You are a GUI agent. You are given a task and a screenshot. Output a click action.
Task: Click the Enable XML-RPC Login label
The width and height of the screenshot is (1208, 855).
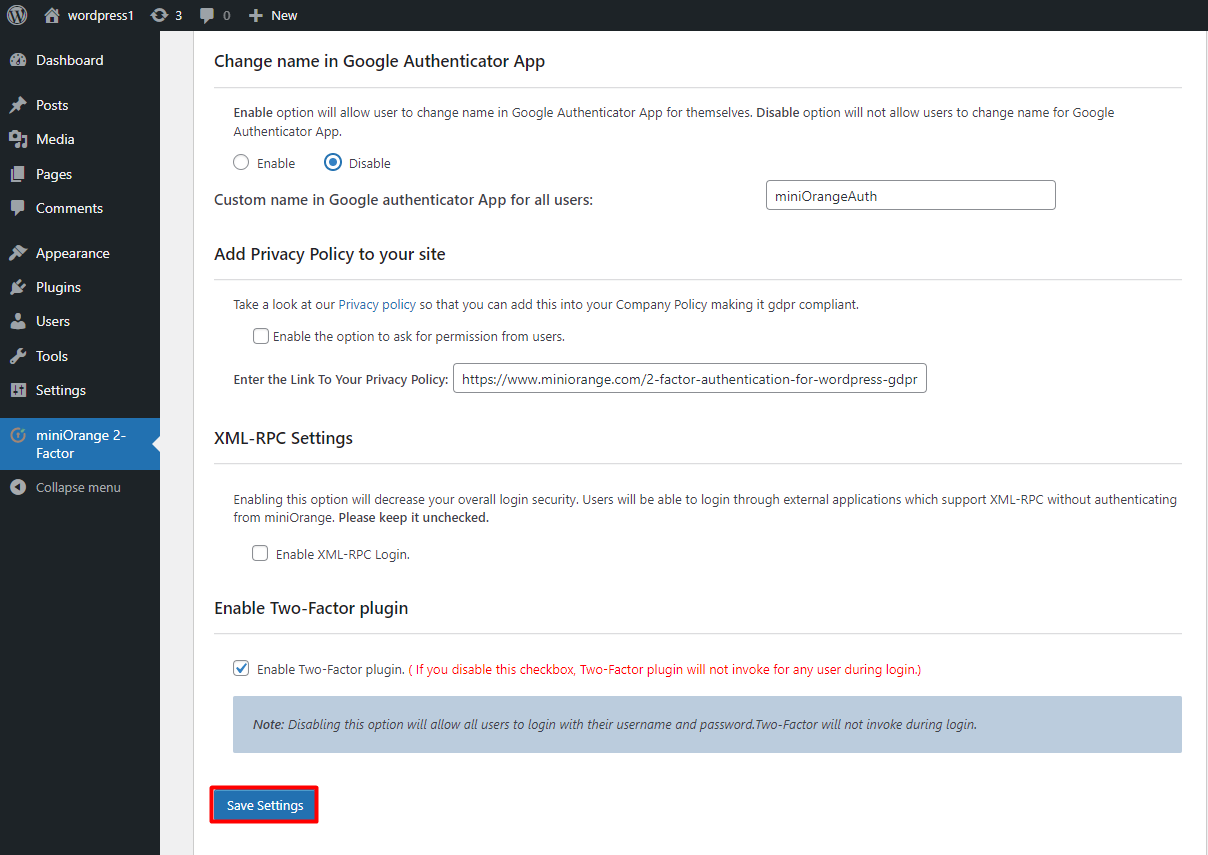343,554
